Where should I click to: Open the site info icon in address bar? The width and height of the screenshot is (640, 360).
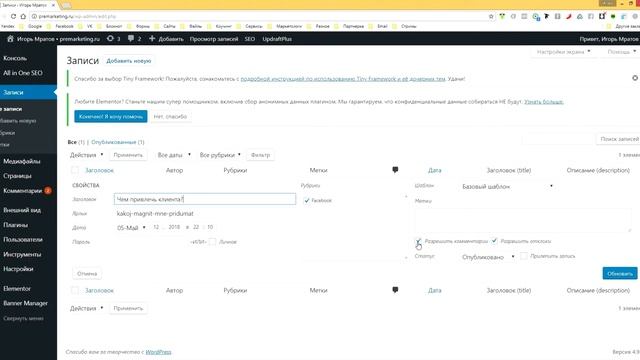[34, 16]
